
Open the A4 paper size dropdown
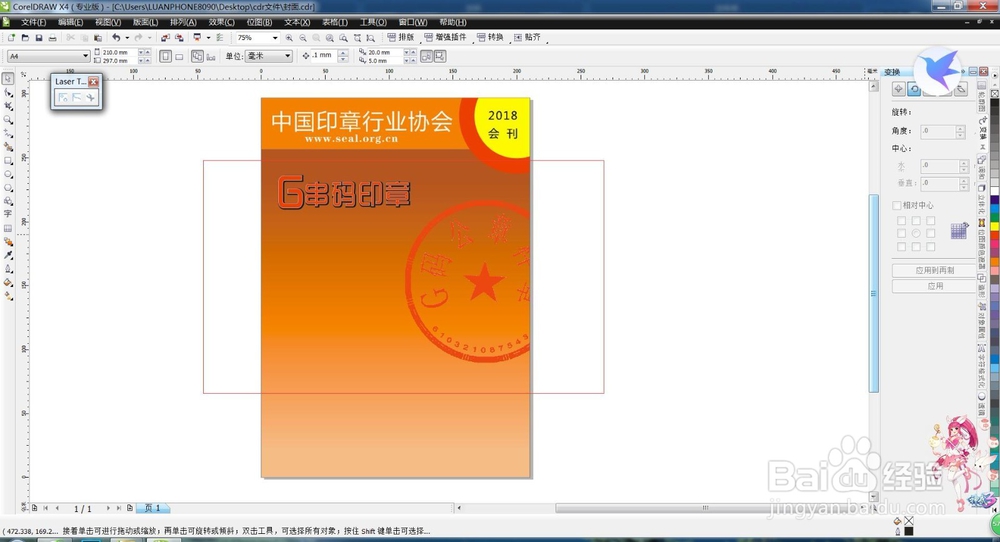[x=85, y=56]
